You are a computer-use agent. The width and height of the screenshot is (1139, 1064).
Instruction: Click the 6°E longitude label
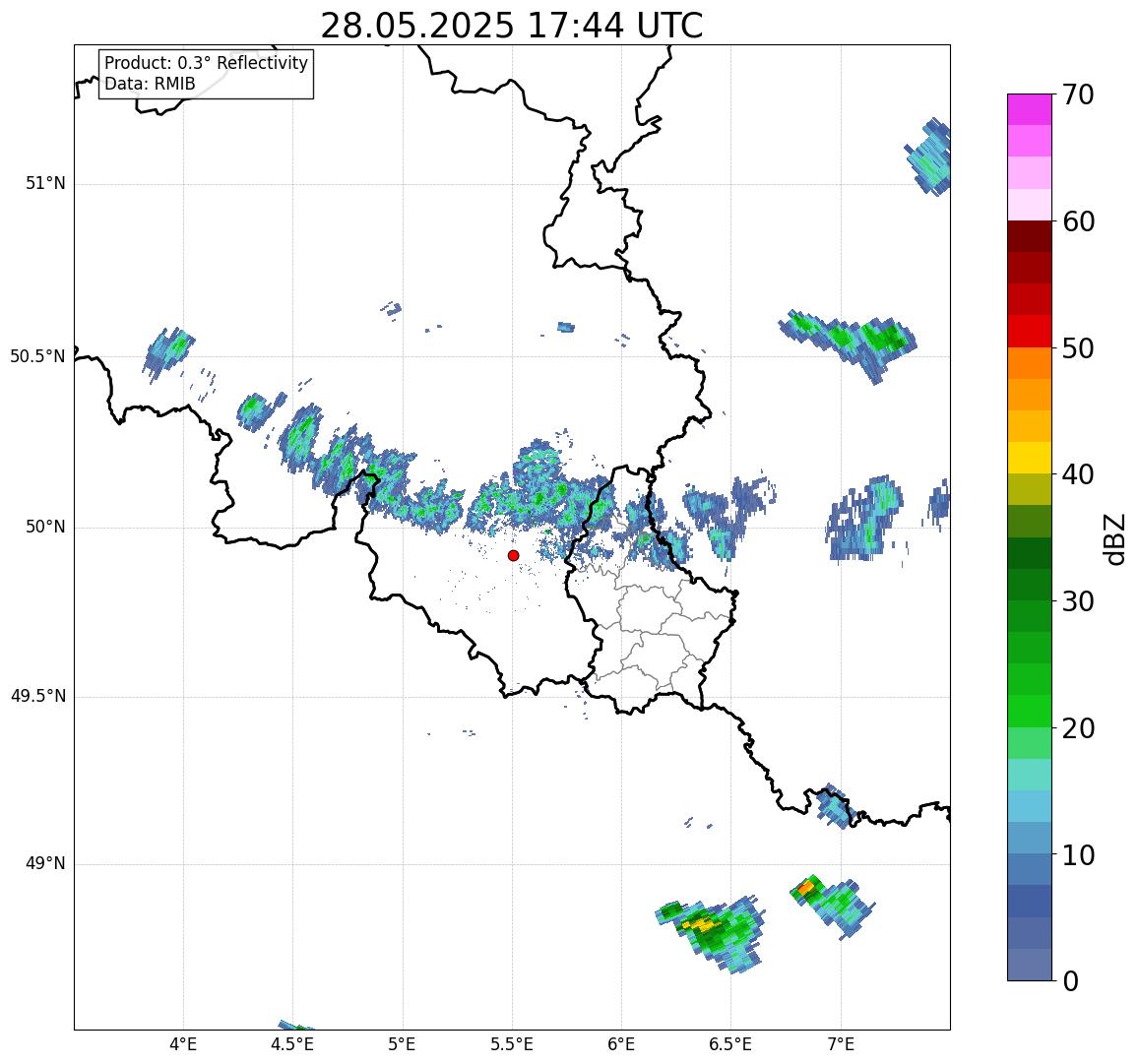[621, 1044]
